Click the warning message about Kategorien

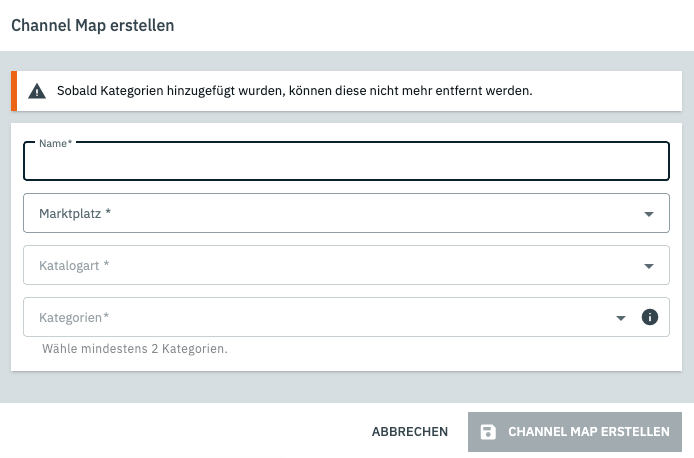tap(294, 91)
